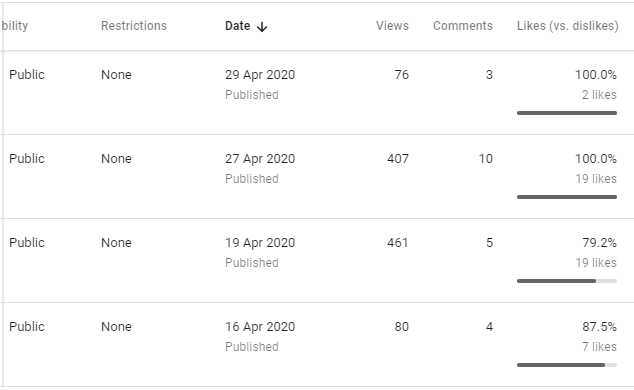The image size is (634, 390).
Task: Open the 10 comments on 27 Apr video
Action: [486, 159]
